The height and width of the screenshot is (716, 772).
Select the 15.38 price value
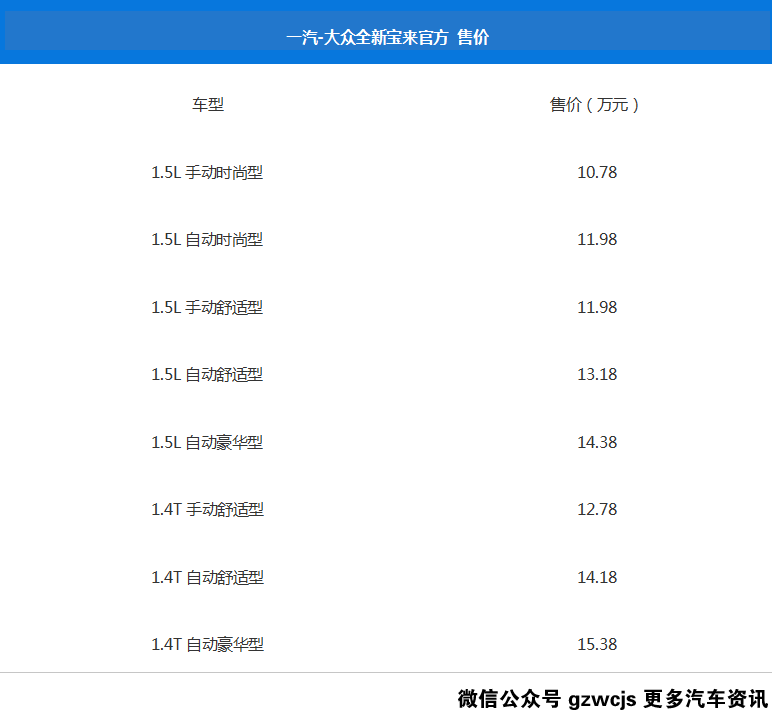coord(597,645)
